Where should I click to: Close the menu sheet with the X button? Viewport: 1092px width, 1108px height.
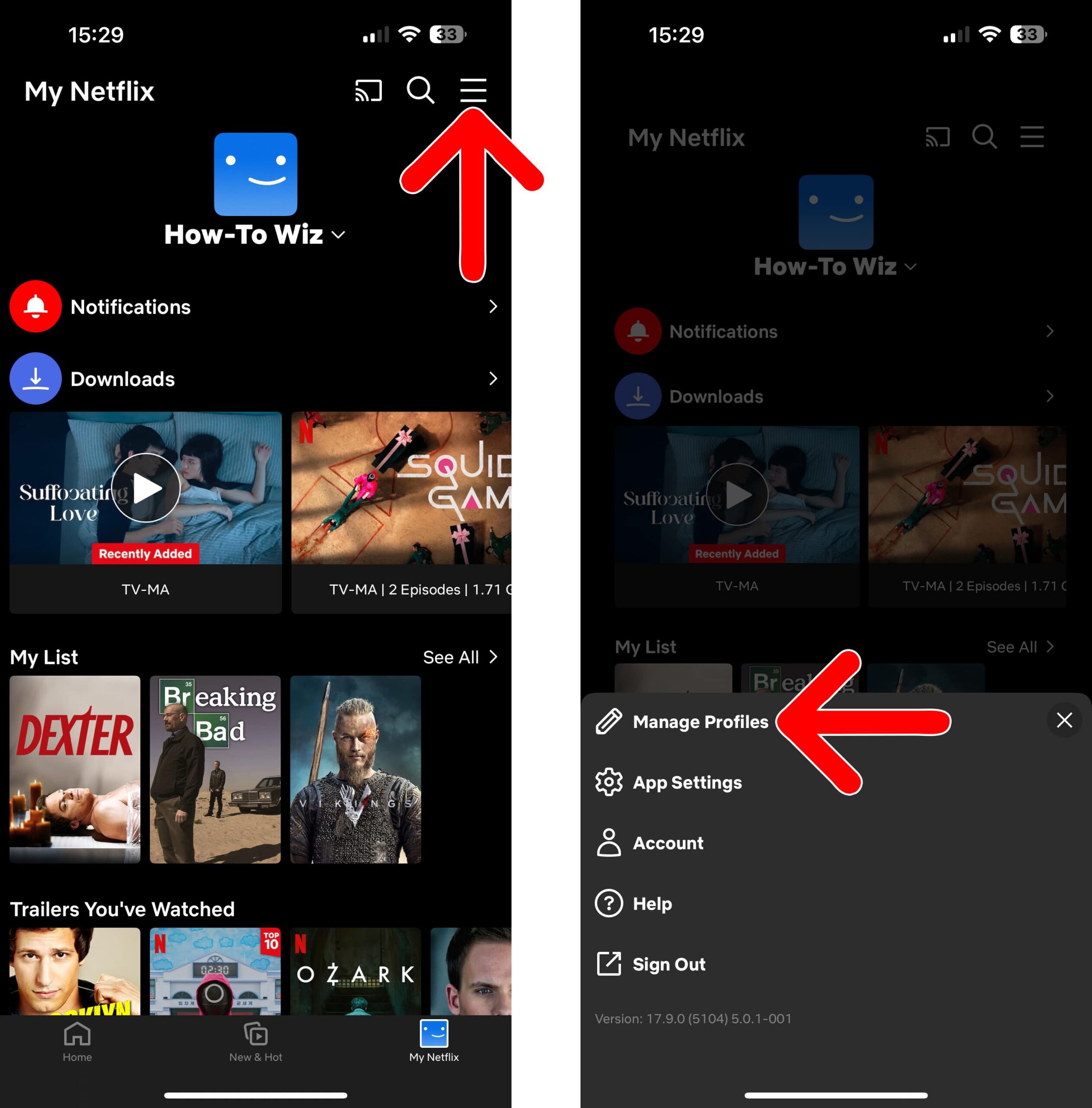[x=1064, y=720]
